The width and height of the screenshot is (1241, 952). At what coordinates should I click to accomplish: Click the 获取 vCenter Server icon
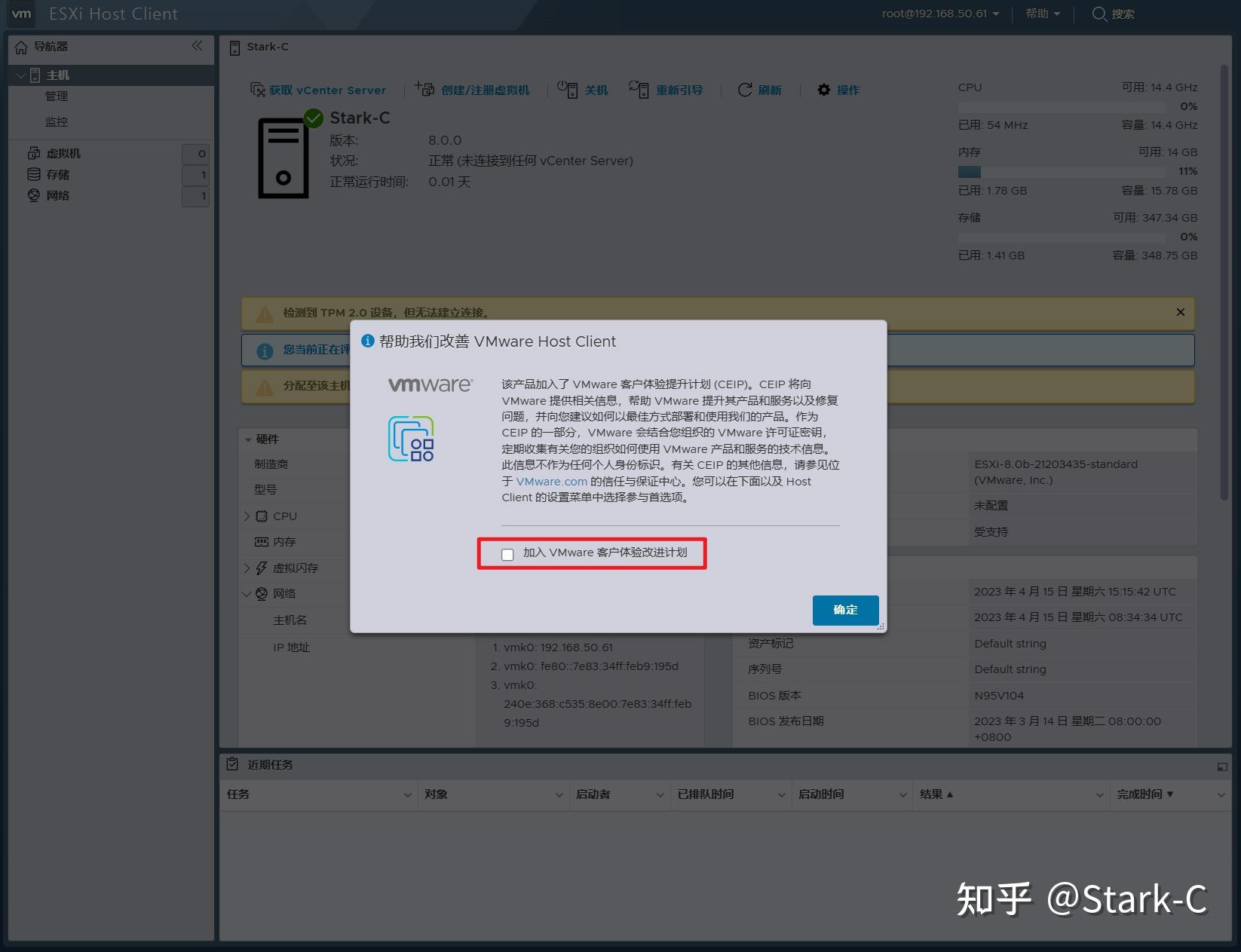tap(257, 89)
